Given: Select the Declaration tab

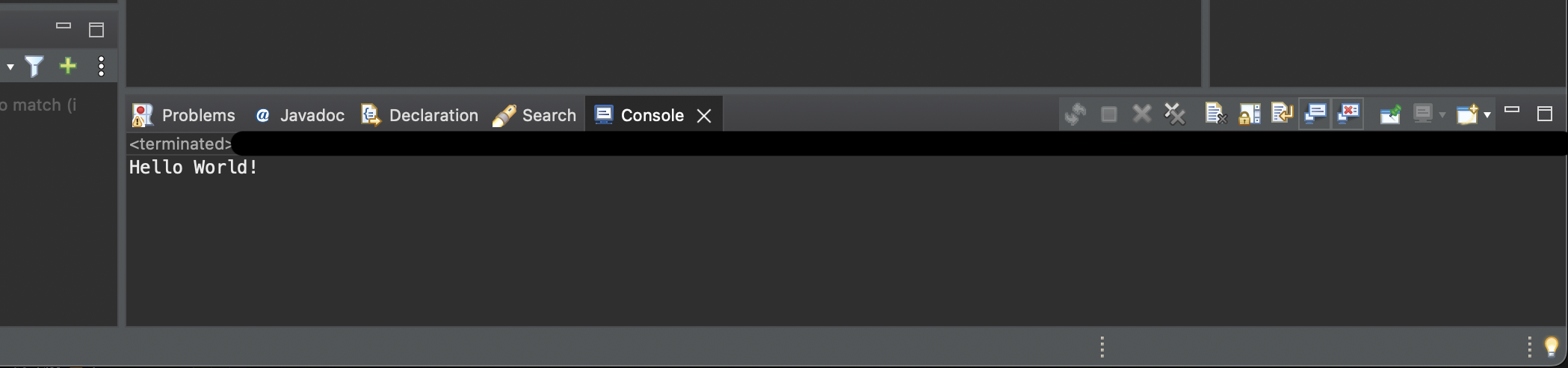Looking at the screenshot, I should tap(420, 115).
